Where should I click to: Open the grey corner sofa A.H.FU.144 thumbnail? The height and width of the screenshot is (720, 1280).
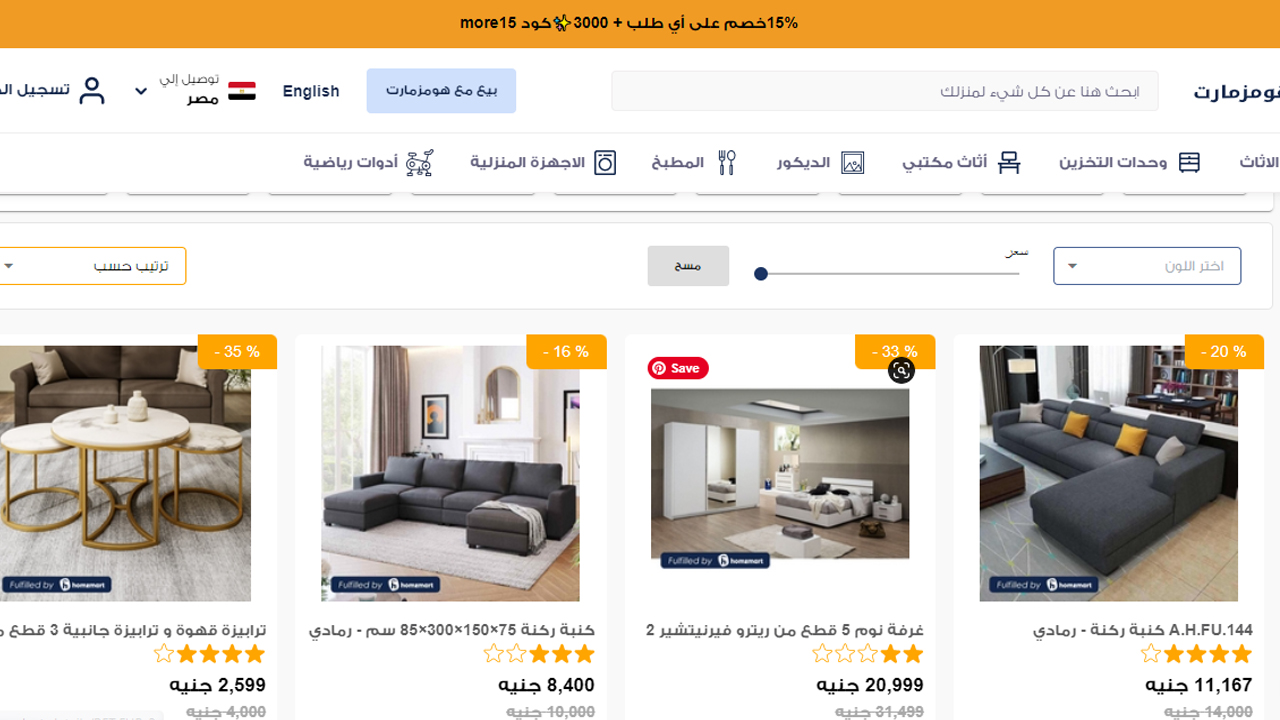pyautogui.click(x=1109, y=473)
